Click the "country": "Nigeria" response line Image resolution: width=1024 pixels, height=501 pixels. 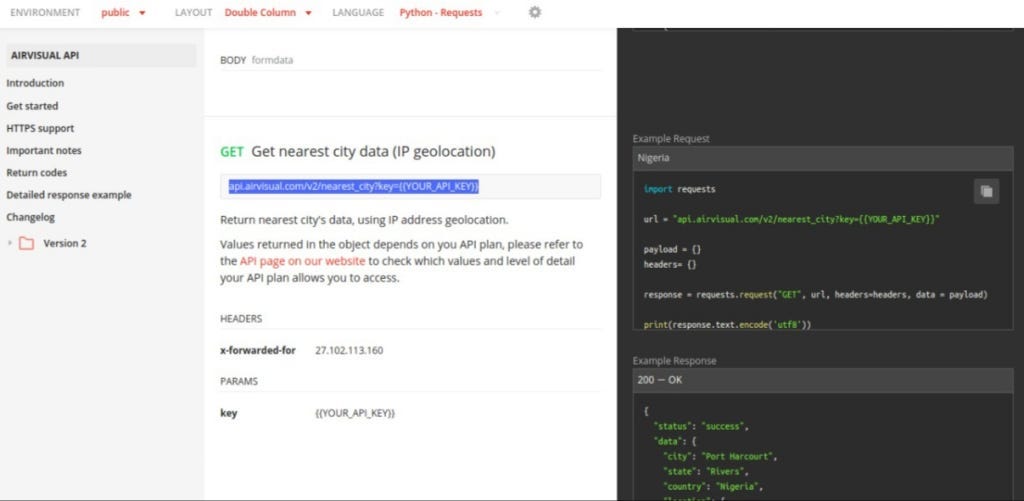[712, 487]
